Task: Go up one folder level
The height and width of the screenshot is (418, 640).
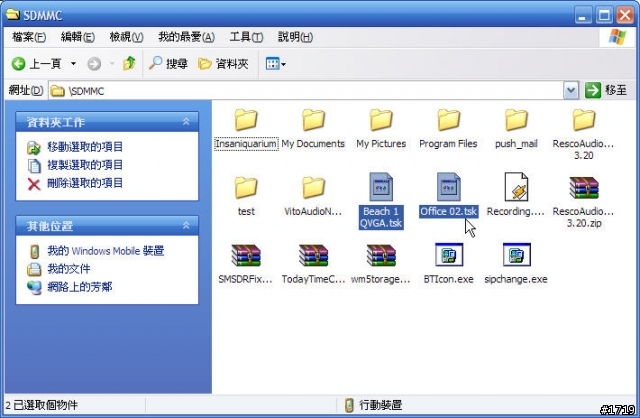Action: (x=129, y=63)
